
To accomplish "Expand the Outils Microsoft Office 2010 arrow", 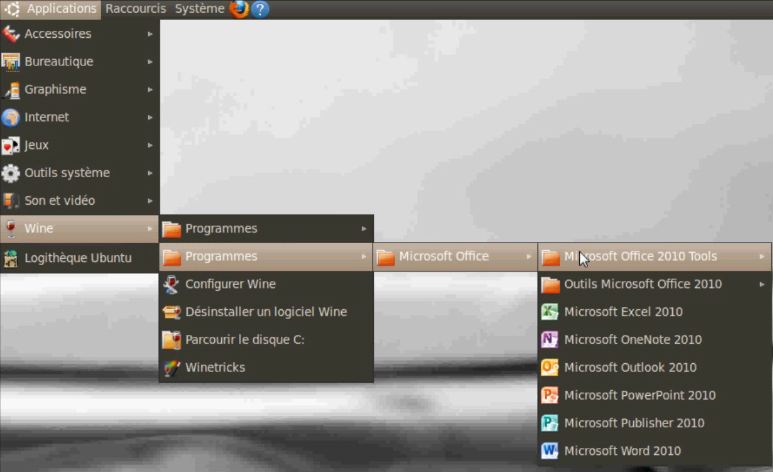I will click(762, 284).
